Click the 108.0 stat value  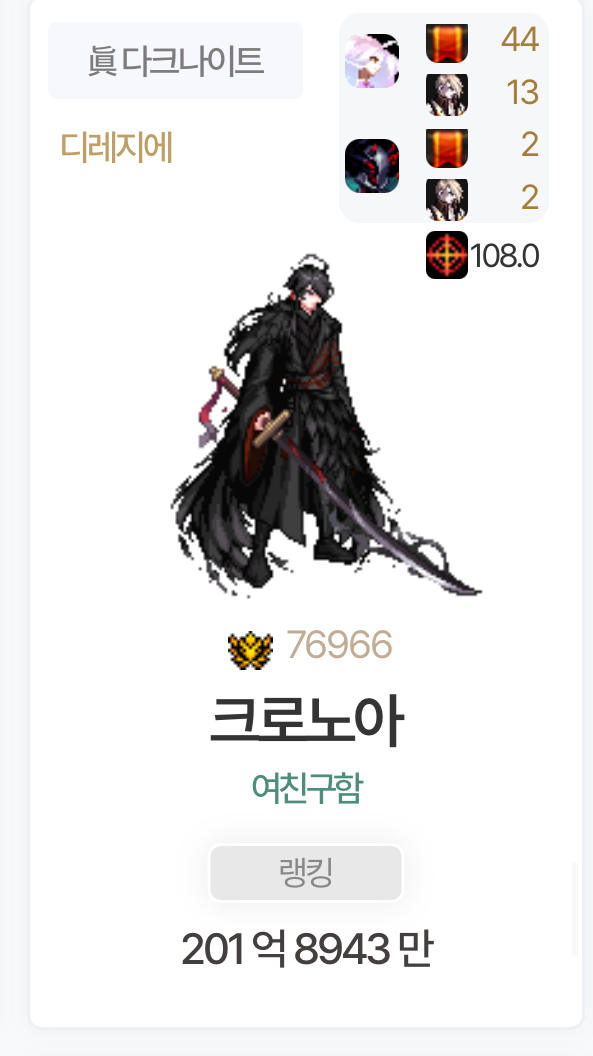tap(504, 256)
